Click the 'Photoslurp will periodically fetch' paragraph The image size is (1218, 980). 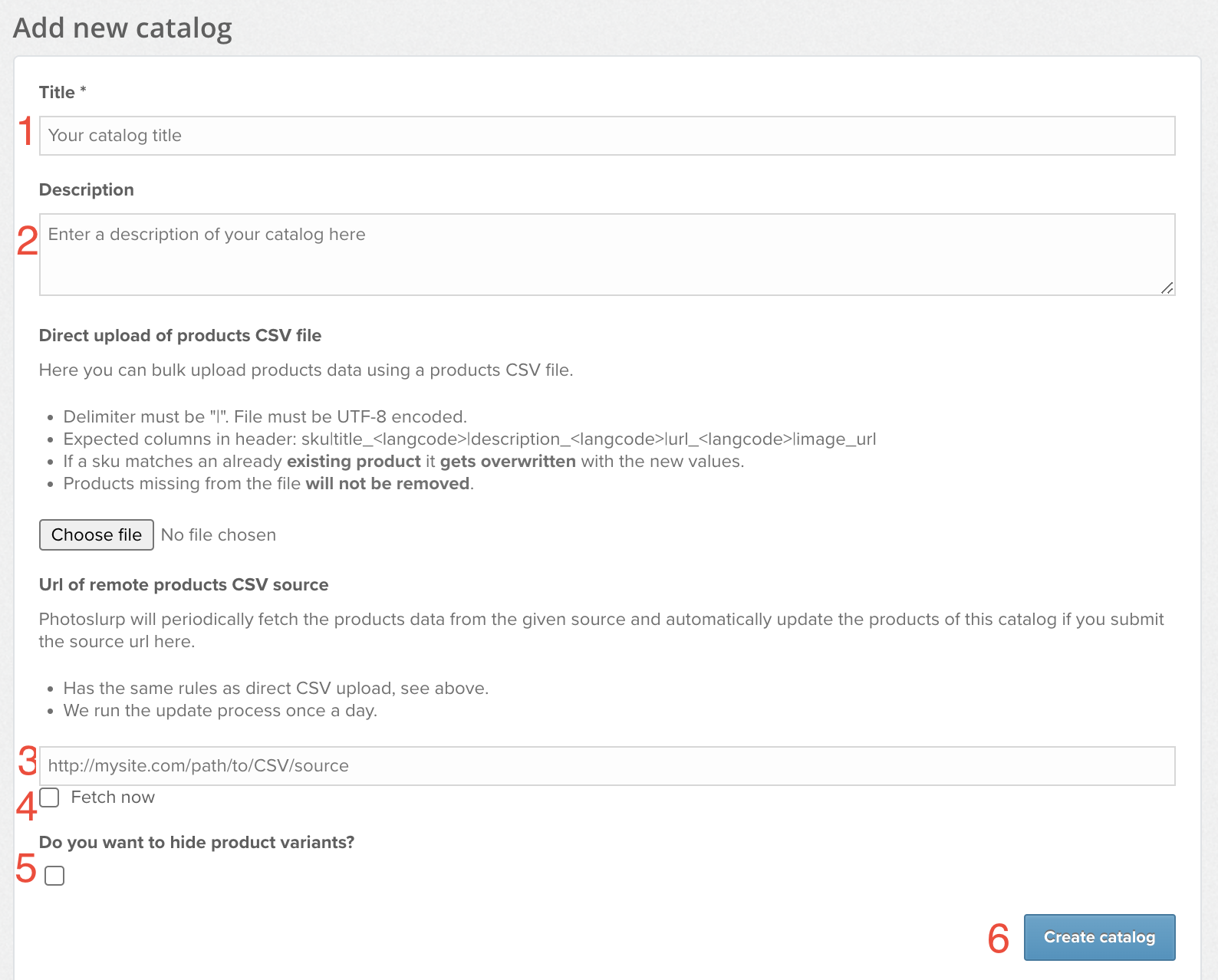(602, 630)
